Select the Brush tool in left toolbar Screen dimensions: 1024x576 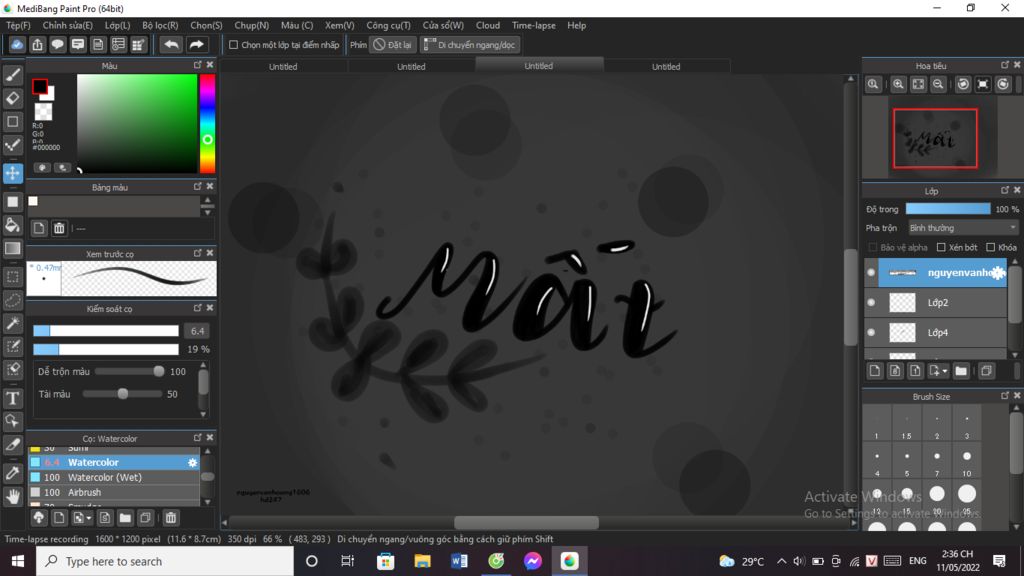12,76
